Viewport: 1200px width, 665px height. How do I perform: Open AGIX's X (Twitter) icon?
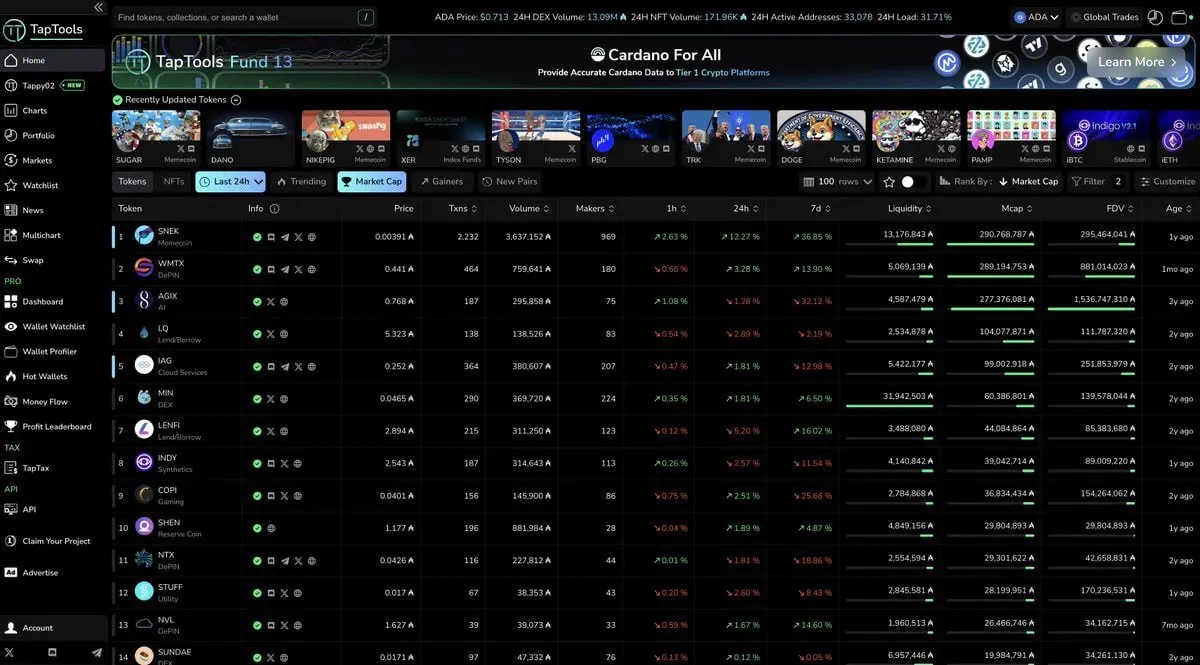(x=271, y=302)
